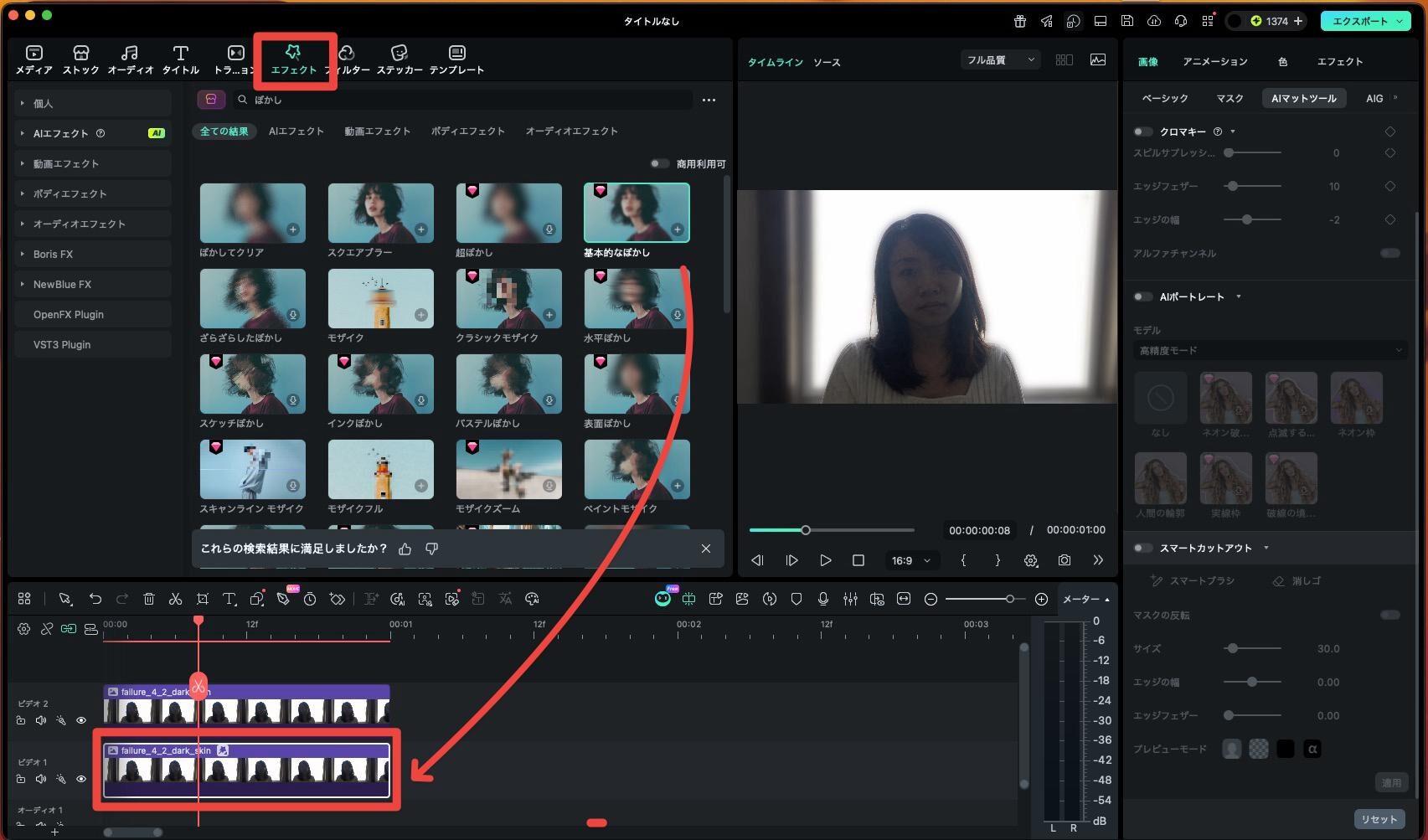Open preview settings gear under the player
Image resolution: width=1428 pixels, height=840 pixels.
point(1031,560)
